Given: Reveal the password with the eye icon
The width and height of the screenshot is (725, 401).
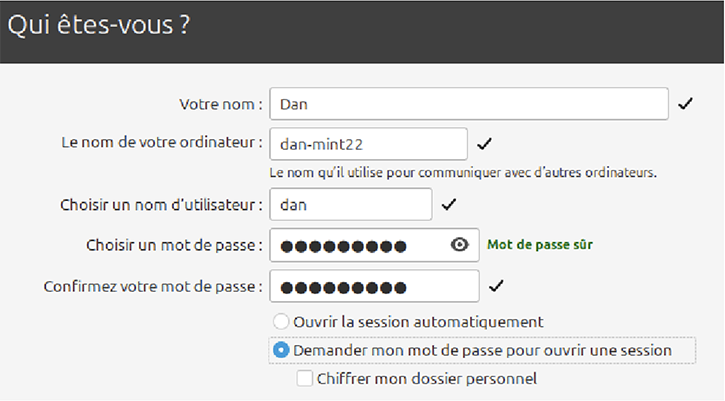Looking at the screenshot, I should click(459, 245).
